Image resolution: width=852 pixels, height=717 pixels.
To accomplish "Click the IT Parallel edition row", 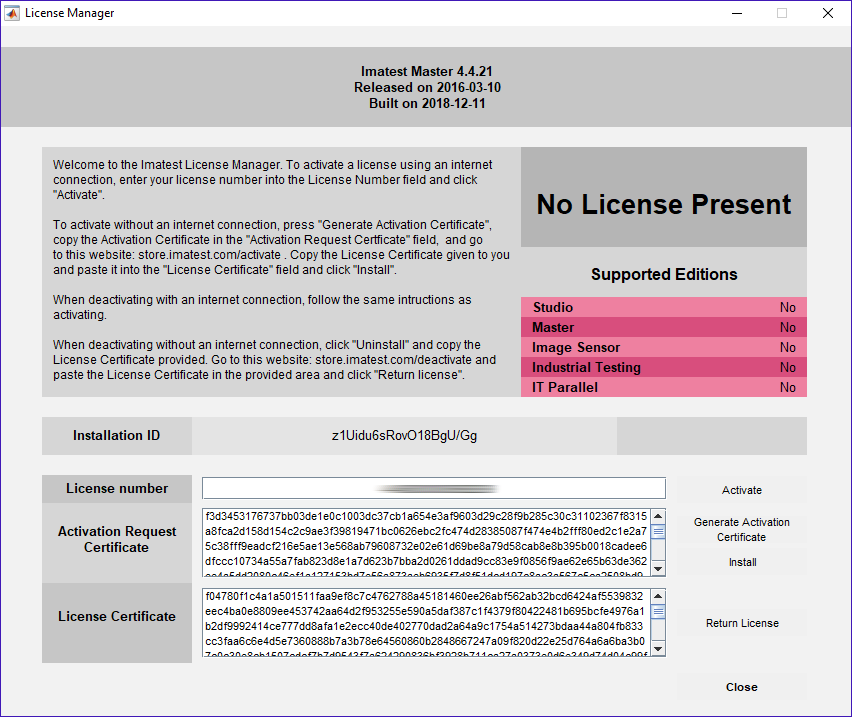I will pos(663,387).
